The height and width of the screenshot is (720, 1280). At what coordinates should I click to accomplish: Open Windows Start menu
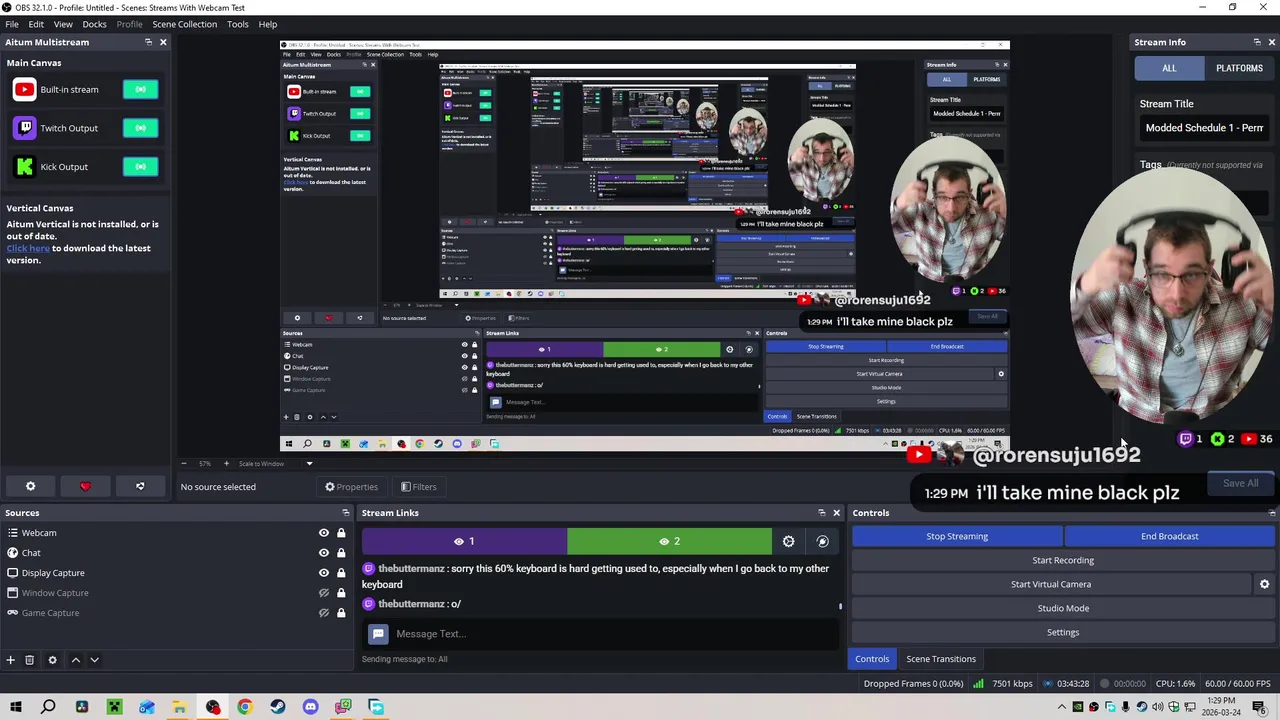tap(16, 707)
